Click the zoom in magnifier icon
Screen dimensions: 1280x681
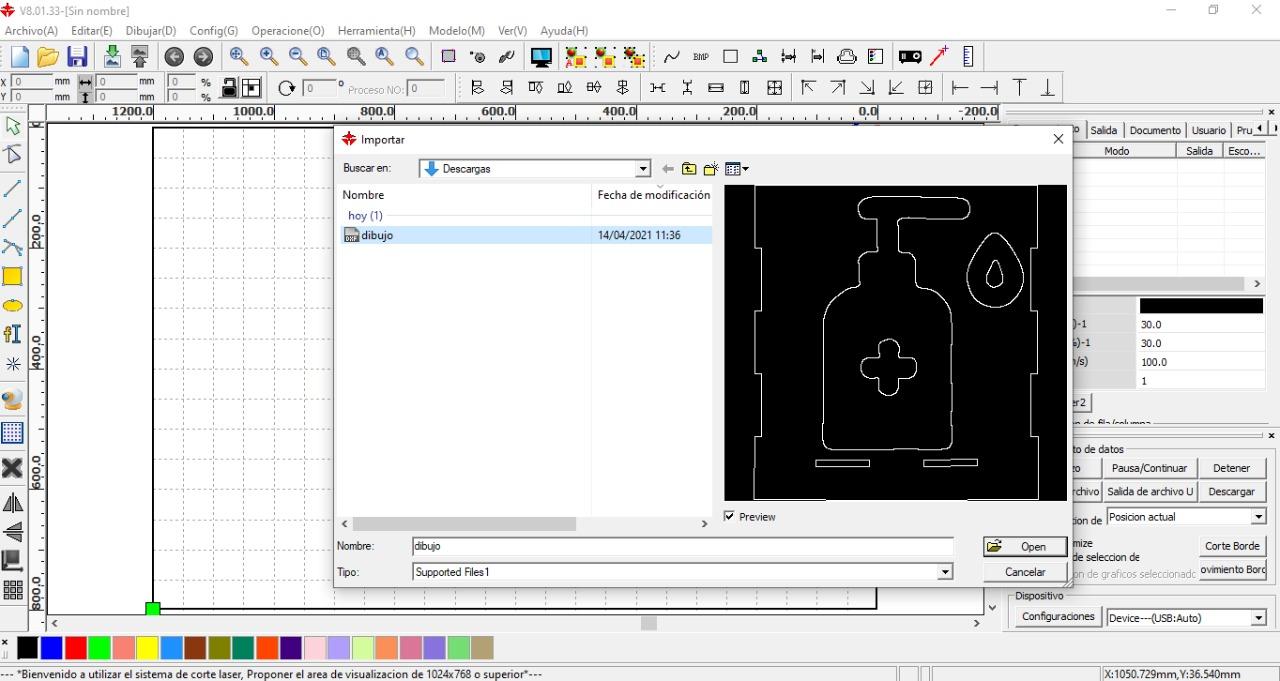[x=268, y=57]
